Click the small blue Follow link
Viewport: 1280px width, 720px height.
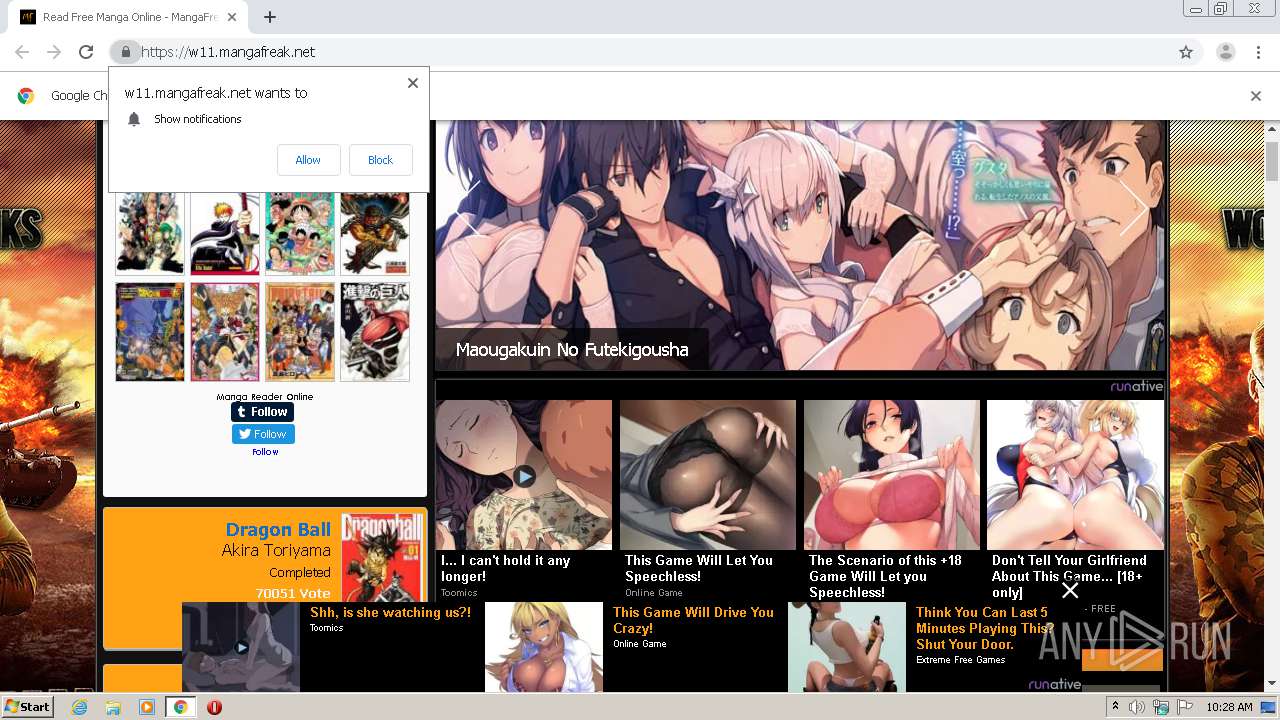click(265, 452)
